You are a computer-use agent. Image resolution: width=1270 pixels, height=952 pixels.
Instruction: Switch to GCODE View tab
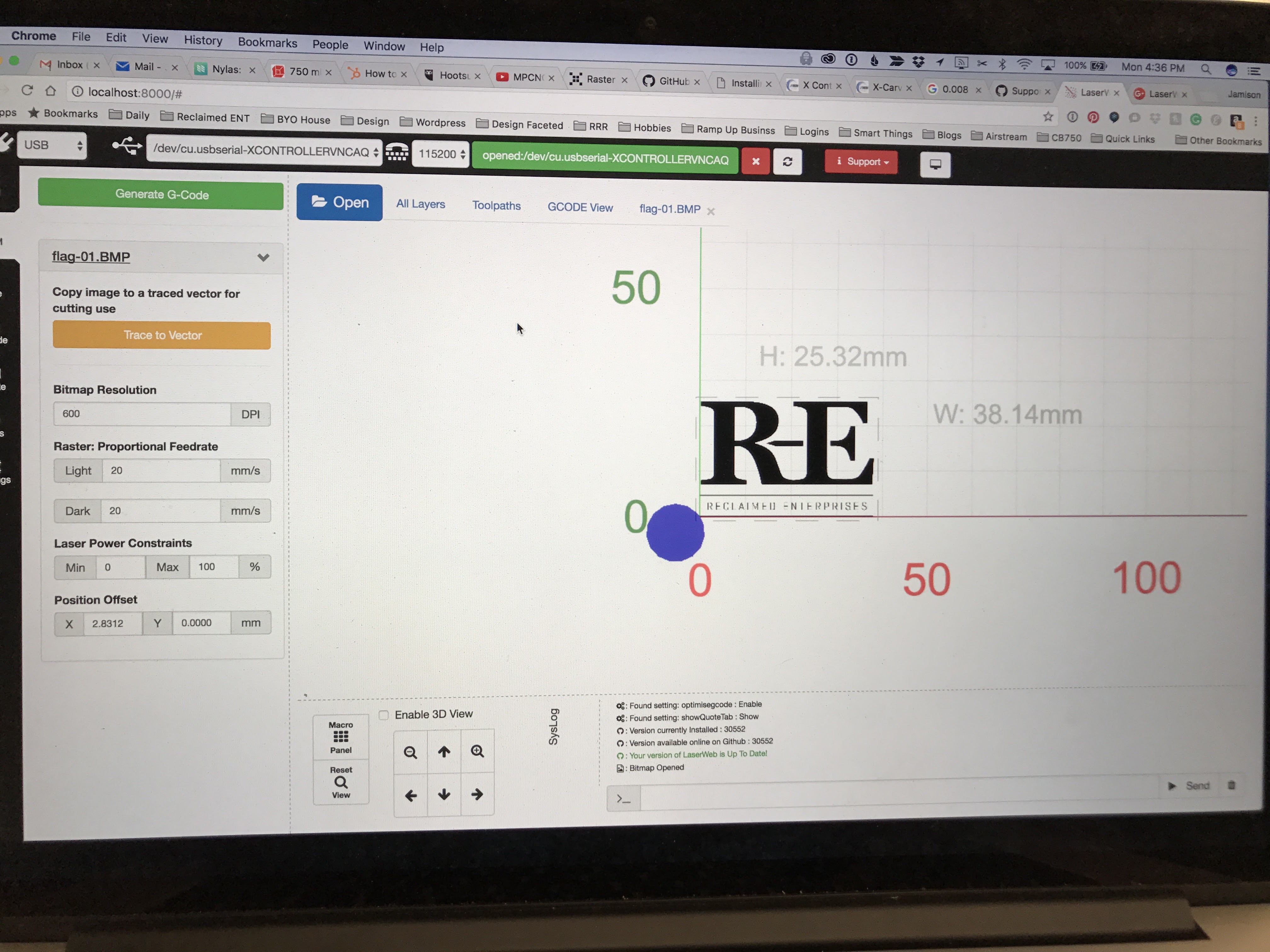(580, 207)
